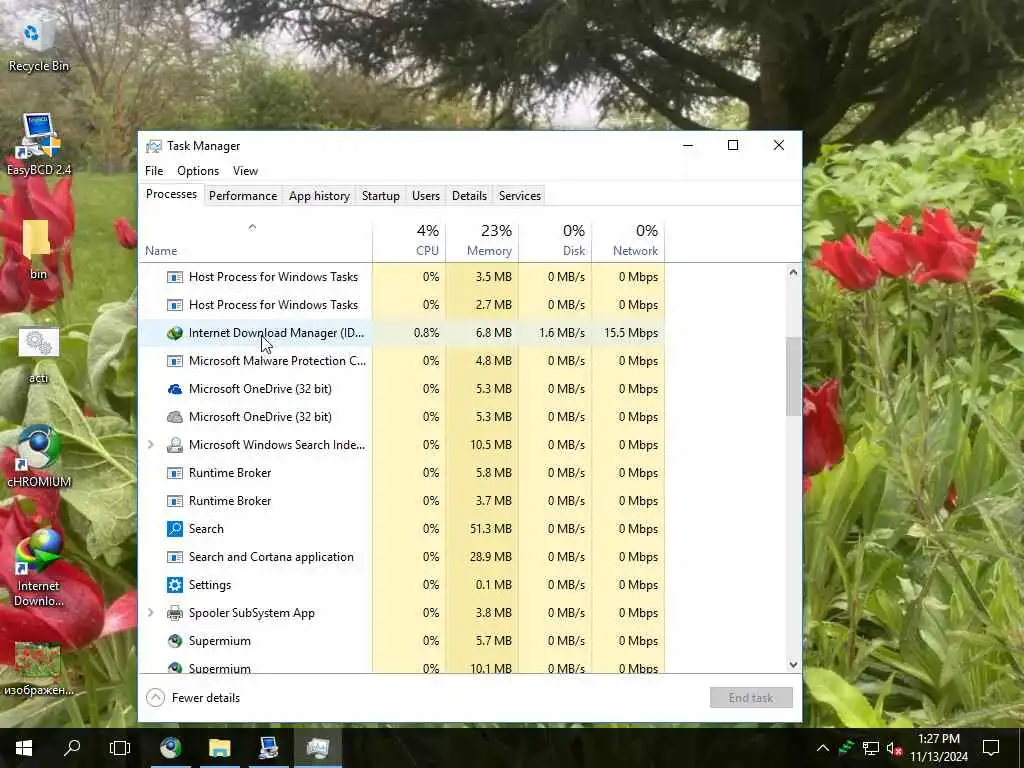Switch to the Users tab

point(426,196)
